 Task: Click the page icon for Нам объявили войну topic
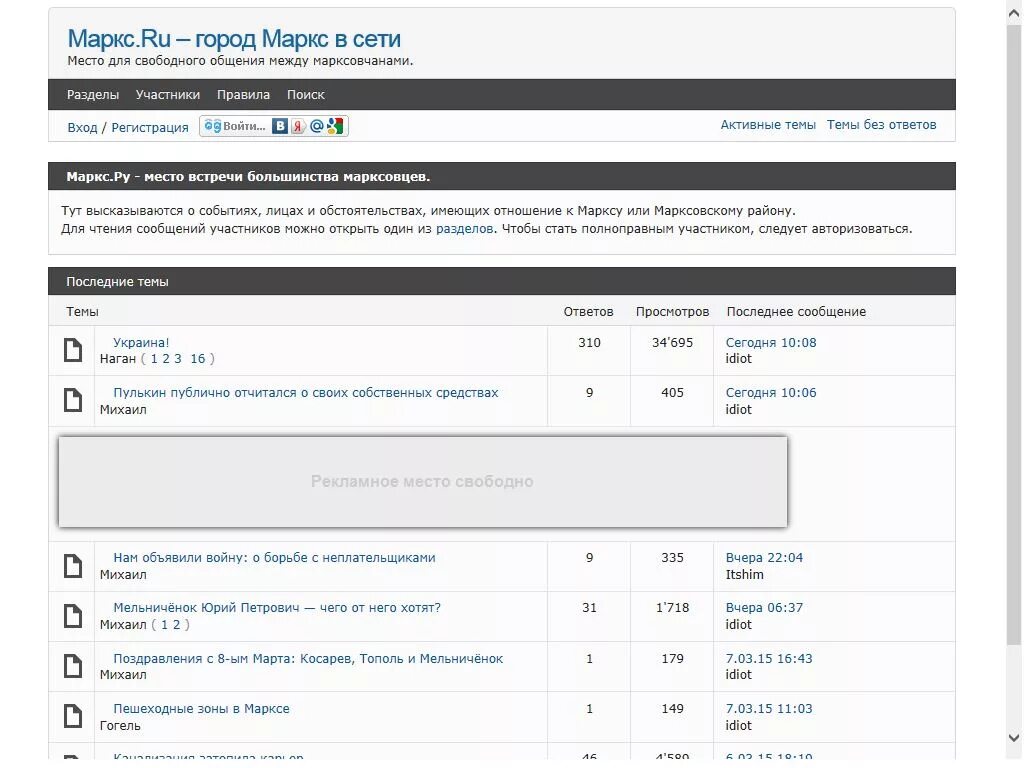(x=73, y=566)
